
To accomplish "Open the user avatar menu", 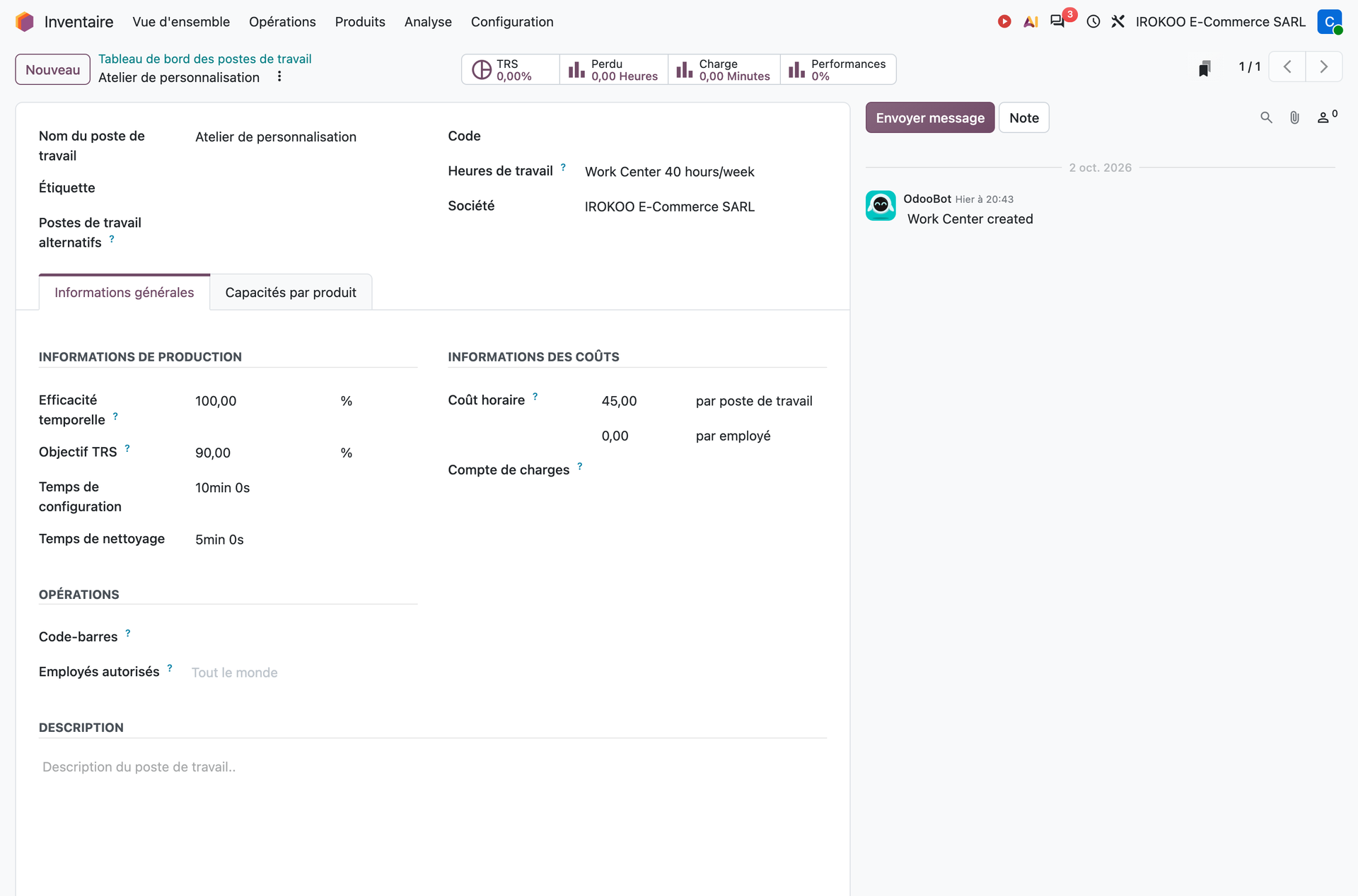I will click(1330, 22).
